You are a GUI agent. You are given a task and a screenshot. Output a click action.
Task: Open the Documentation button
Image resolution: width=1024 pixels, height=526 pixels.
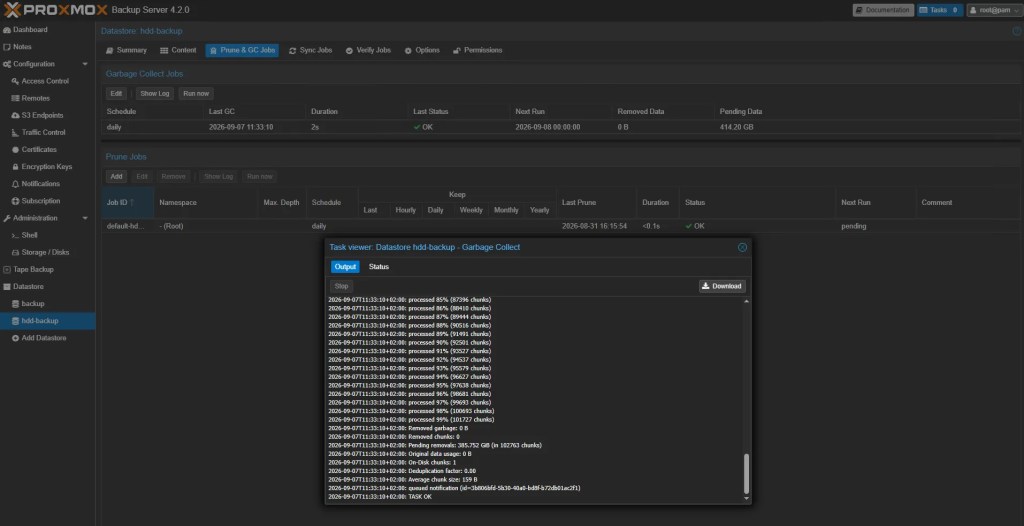(x=883, y=10)
